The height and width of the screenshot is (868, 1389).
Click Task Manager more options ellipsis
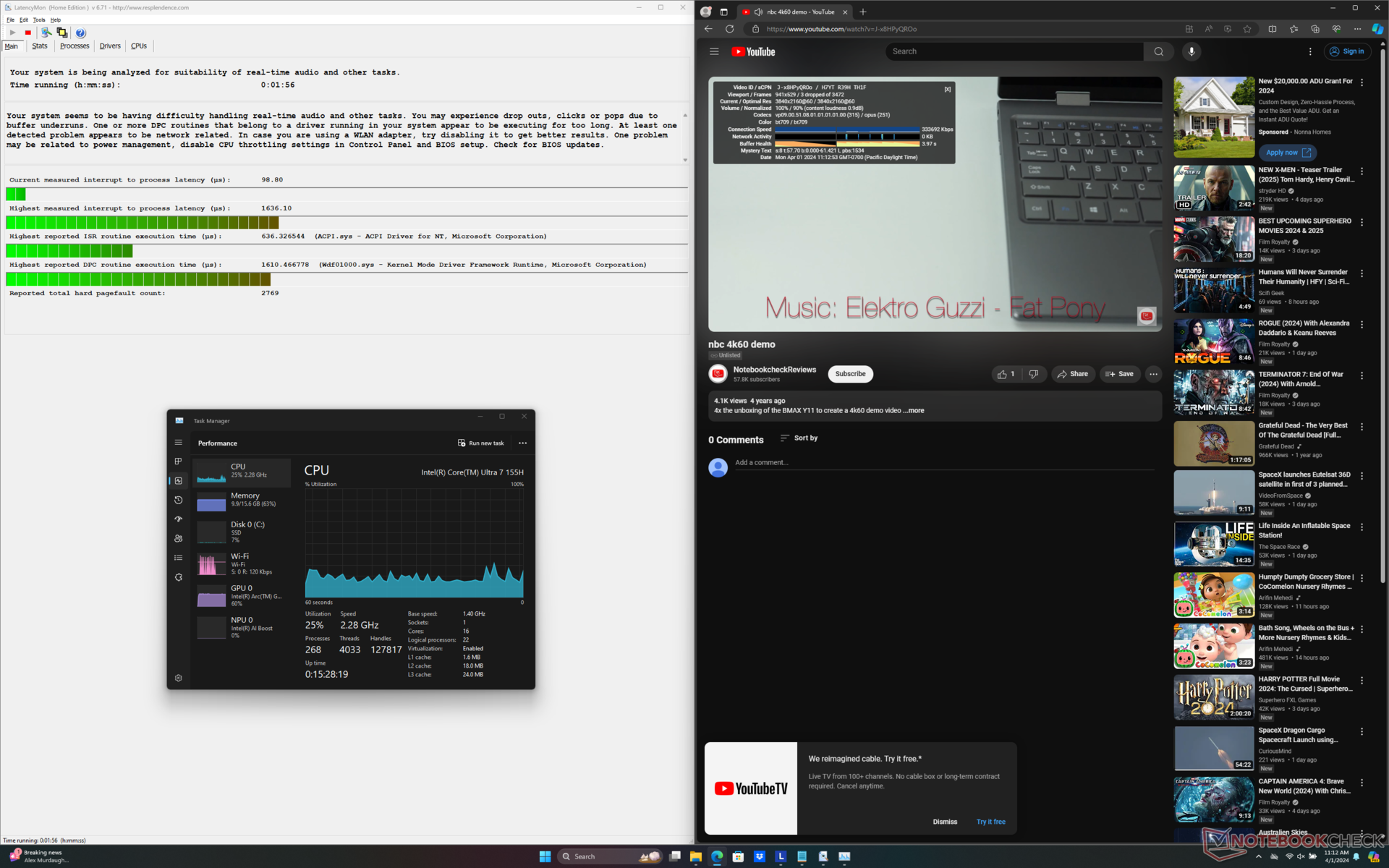pos(522,443)
